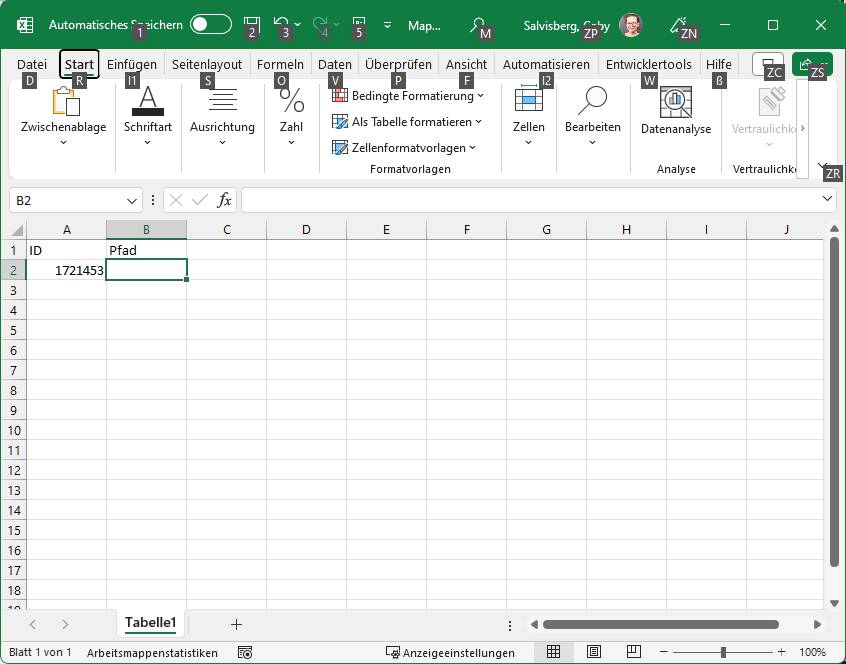Enable Umbruchvorschau view in status bar
The width and height of the screenshot is (846, 664).
point(633,650)
